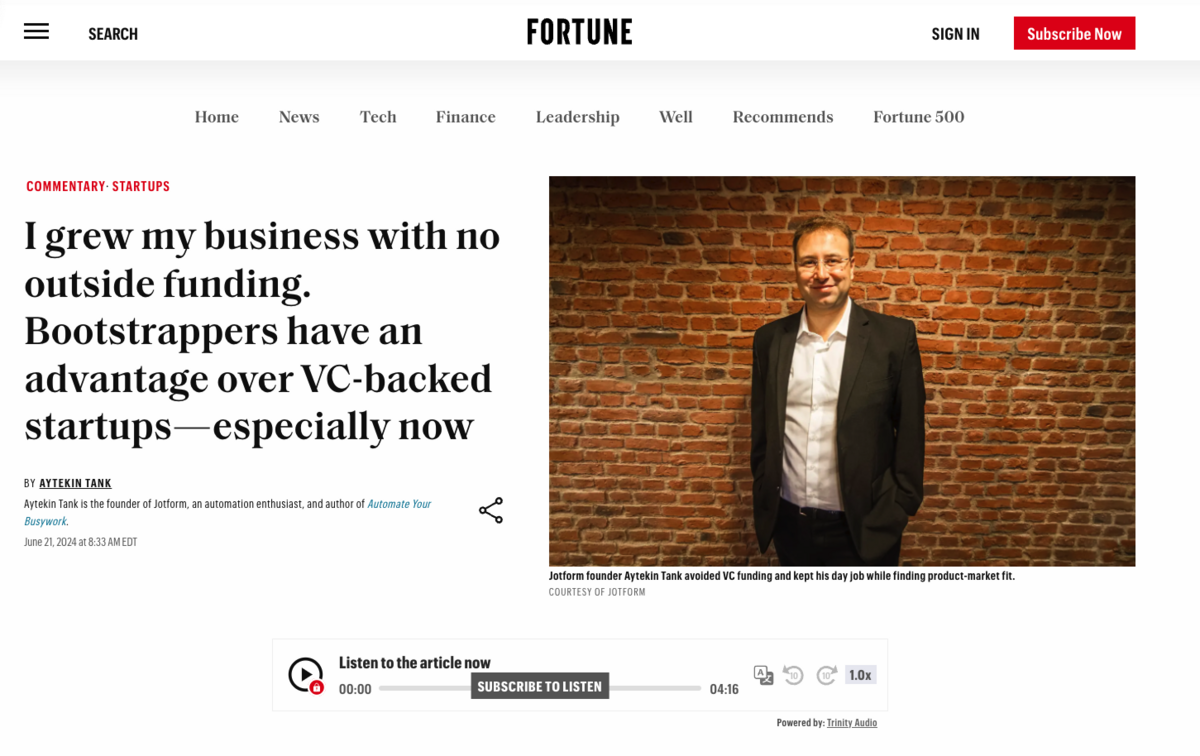
Task: Open the Tech section
Action: coord(378,117)
